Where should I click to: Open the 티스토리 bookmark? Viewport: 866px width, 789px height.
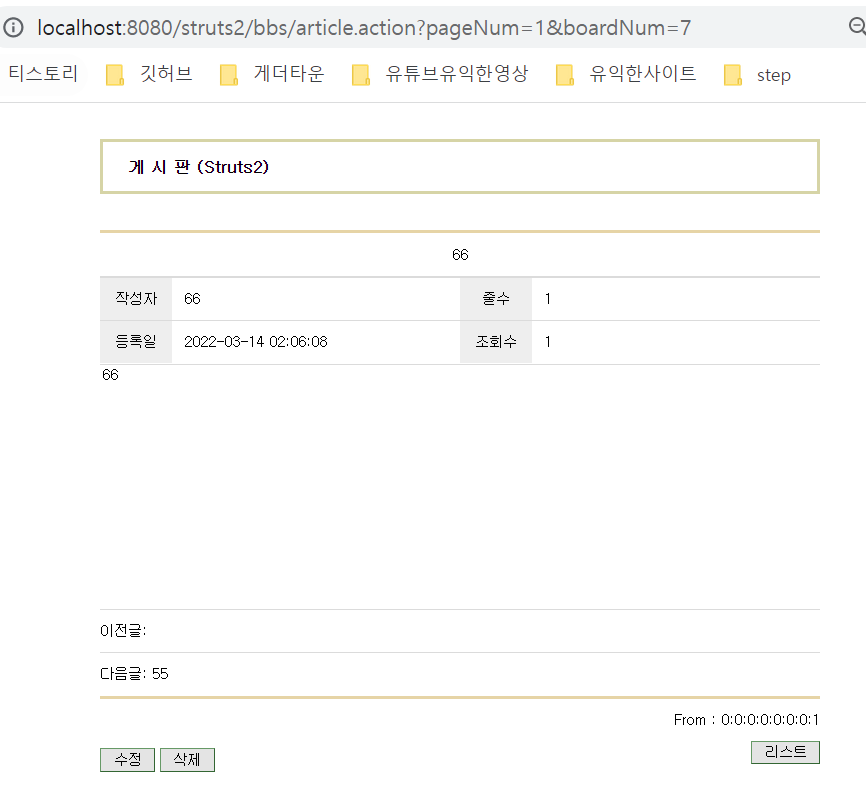43,73
